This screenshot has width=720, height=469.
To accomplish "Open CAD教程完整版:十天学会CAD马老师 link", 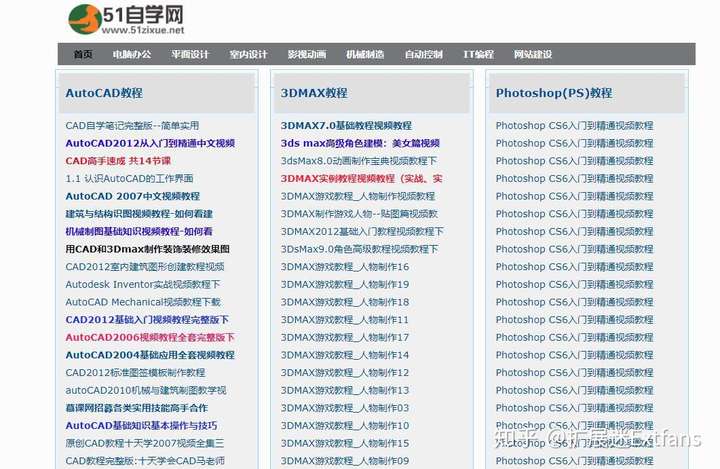I will tap(145, 461).
